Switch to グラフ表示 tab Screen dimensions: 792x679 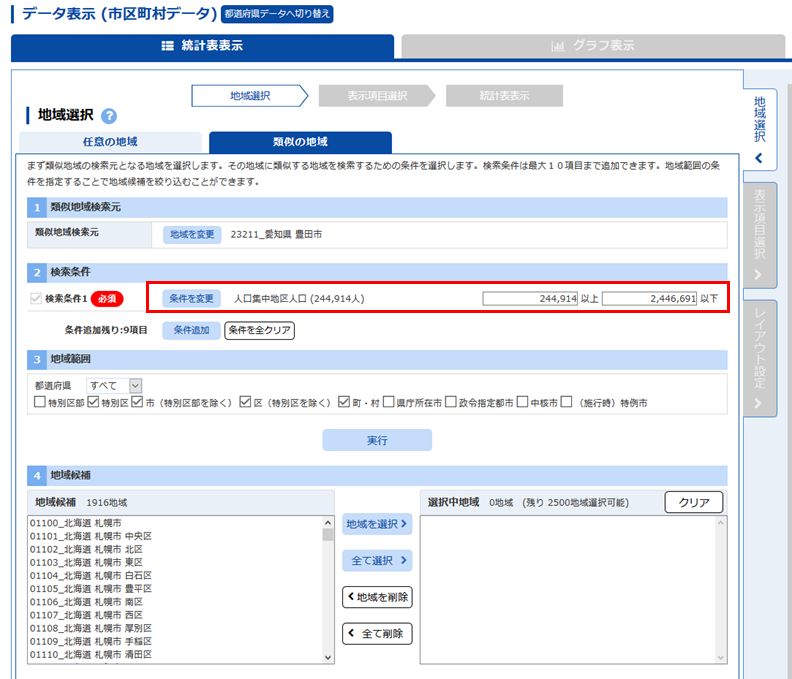[x=592, y=46]
